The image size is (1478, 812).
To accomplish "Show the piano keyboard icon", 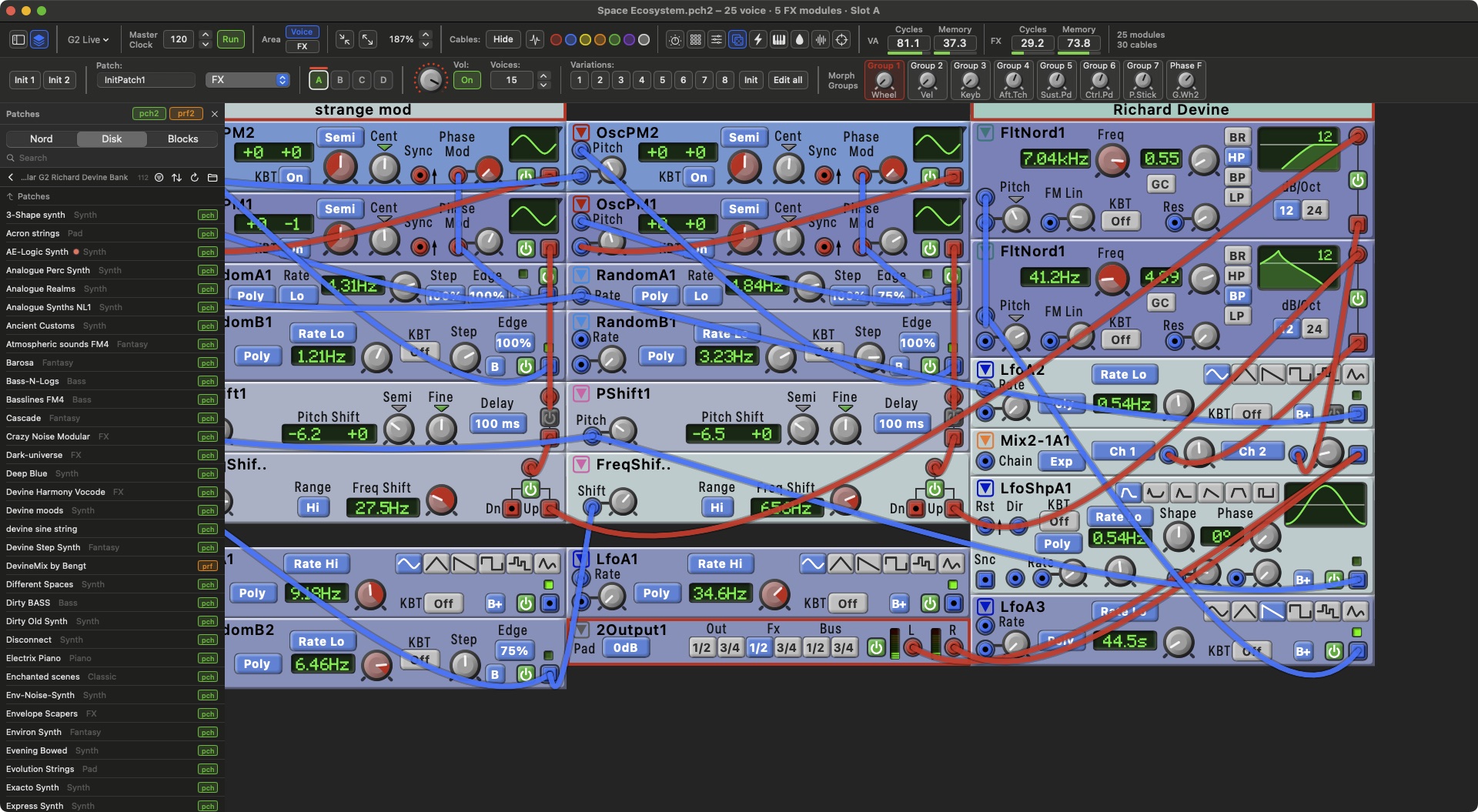I will pos(779,39).
